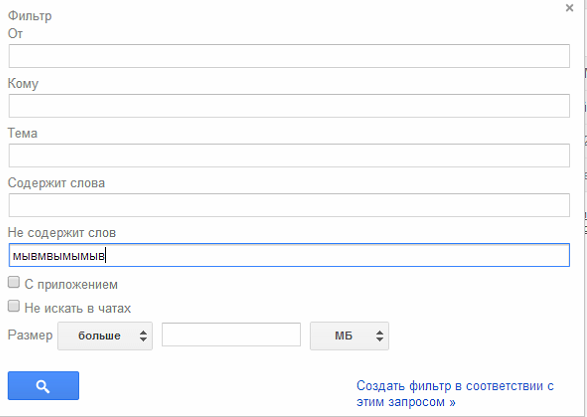The height and width of the screenshot is (417, 587).
Task: Select the 'Кому' recipient field
Action: pyautogui.click(x=289, y=106)
